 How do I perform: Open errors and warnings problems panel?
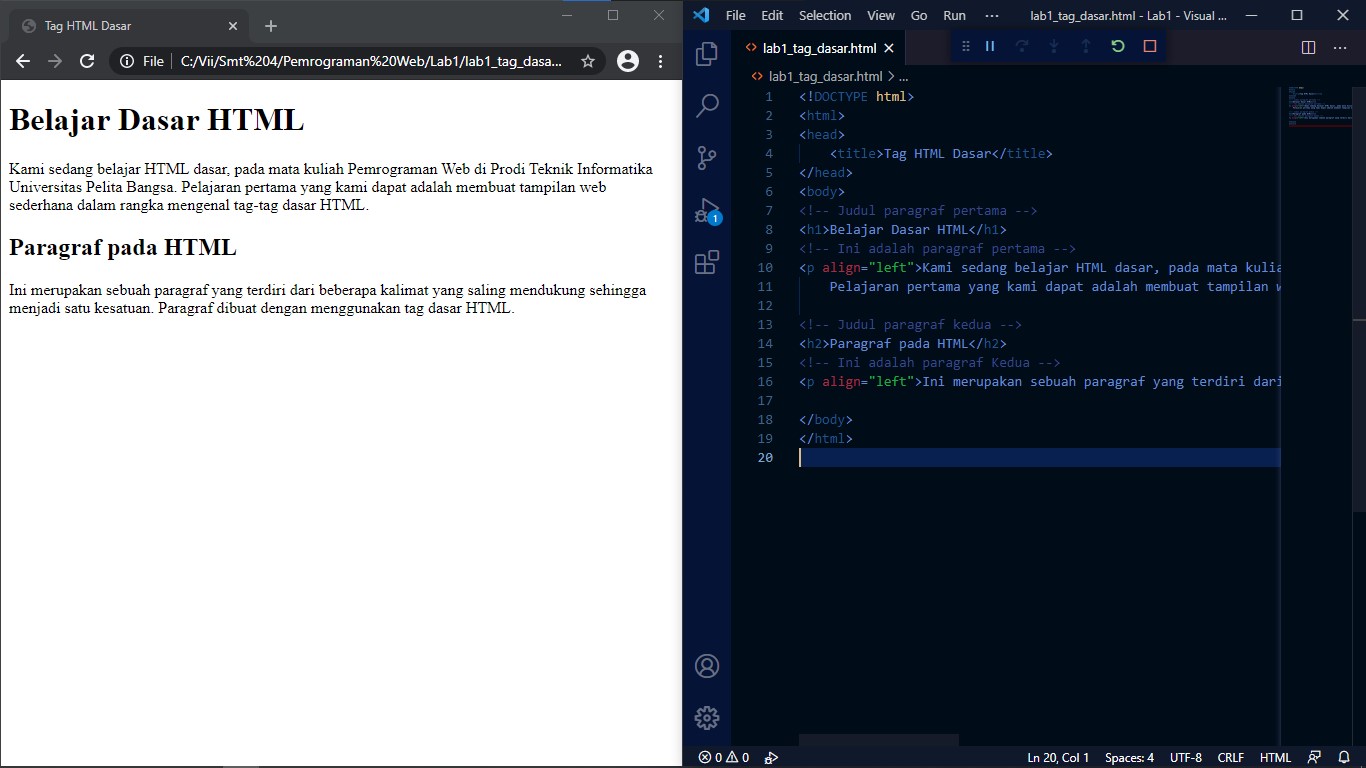click(724, 758)
